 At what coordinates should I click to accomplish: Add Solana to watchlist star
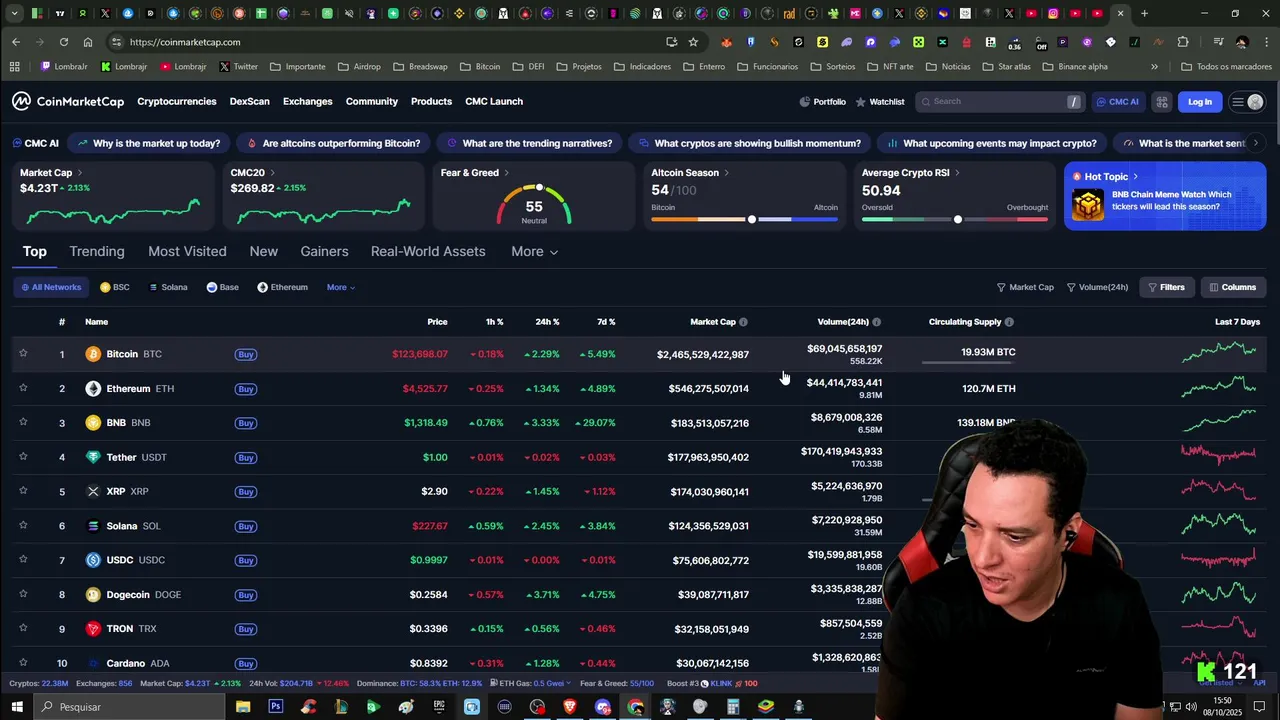pos(23,525)
